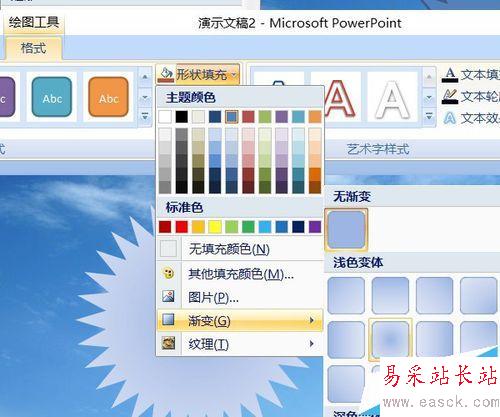The width and height of the screenshot is (500, 417).
Task: Choose orange standard color swatch
Action: [x=198, y=227]
